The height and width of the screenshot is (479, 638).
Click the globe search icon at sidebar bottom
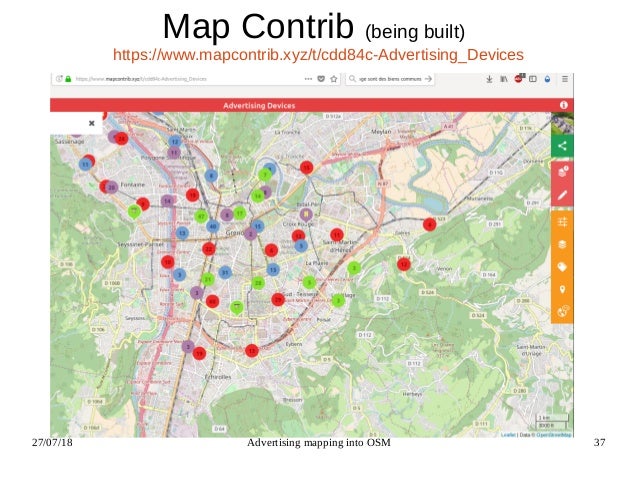coord(562,312)
